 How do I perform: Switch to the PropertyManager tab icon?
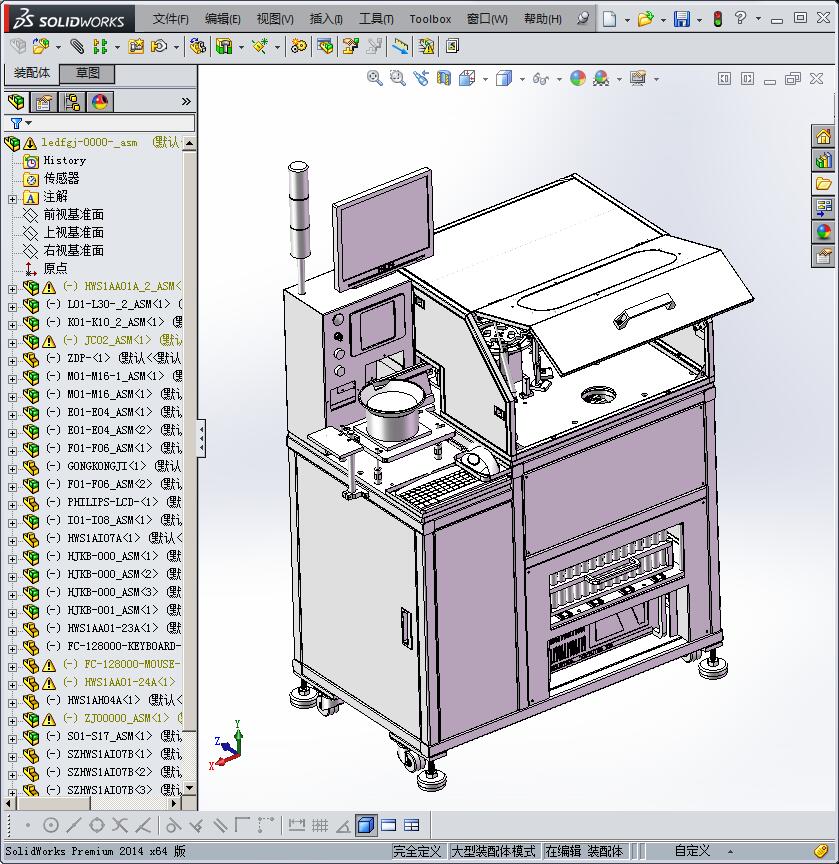[44, 102]
